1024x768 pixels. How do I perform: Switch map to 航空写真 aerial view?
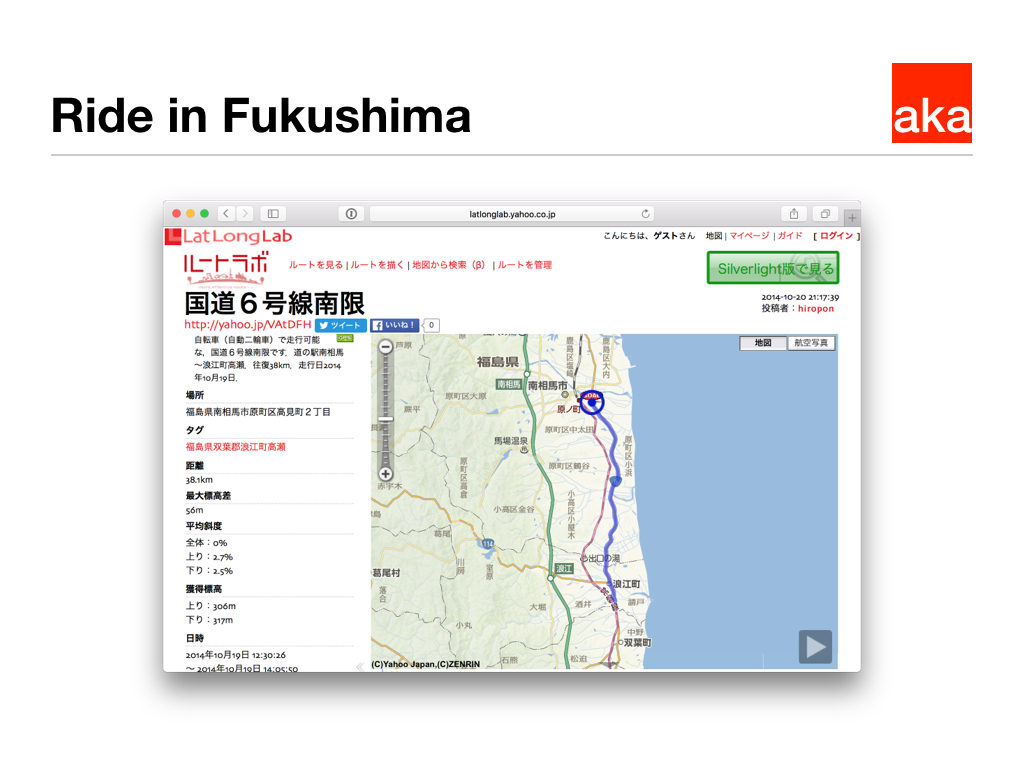tap(811, 343)
